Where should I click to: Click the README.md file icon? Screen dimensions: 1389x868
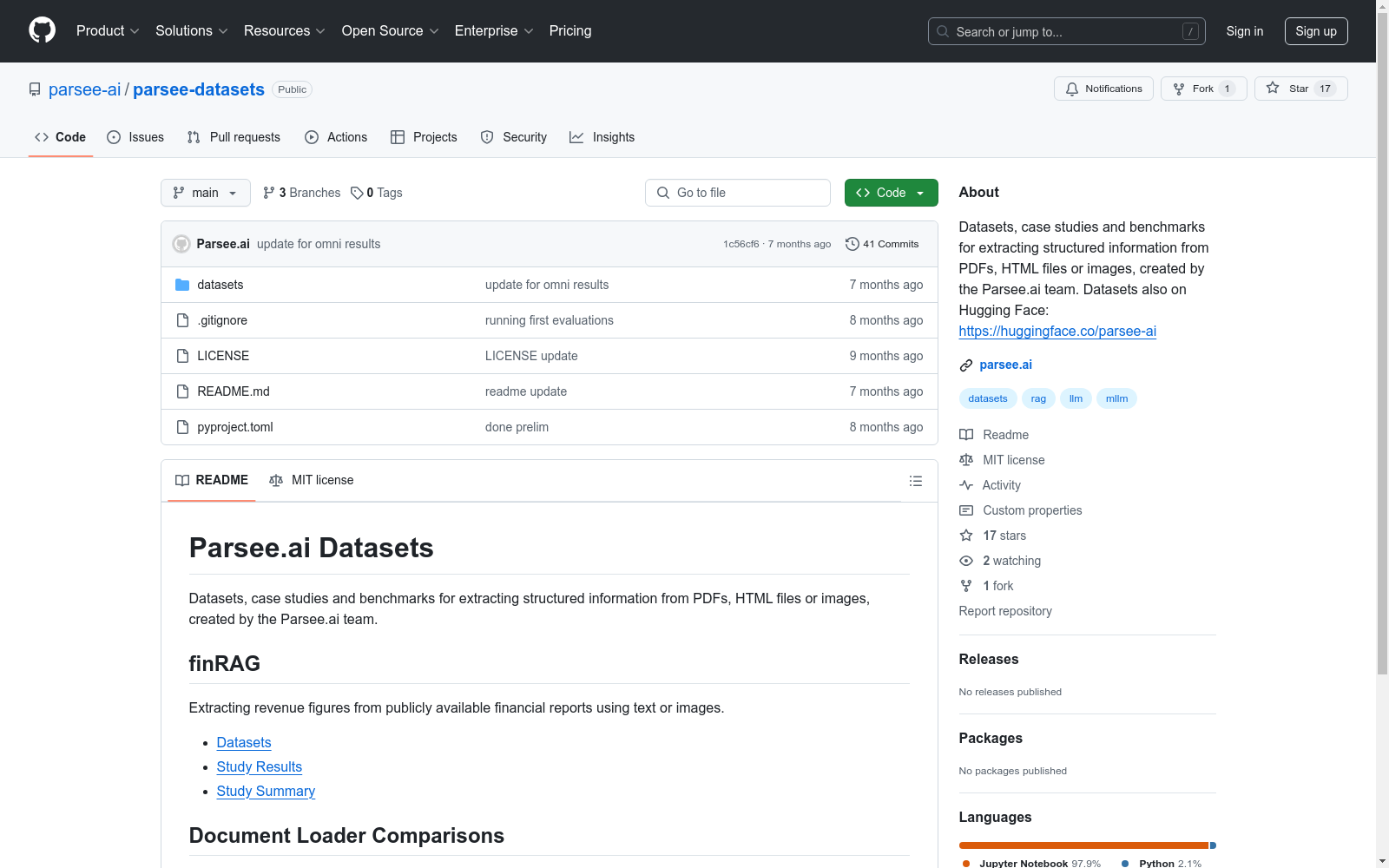pos(182,391)
